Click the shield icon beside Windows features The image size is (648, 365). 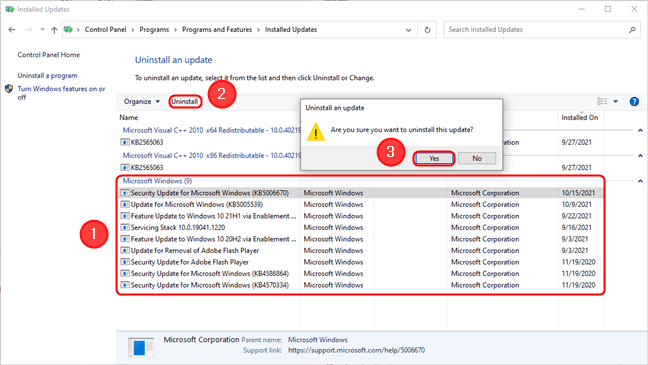pyautogui.click(x=9, y=89)
